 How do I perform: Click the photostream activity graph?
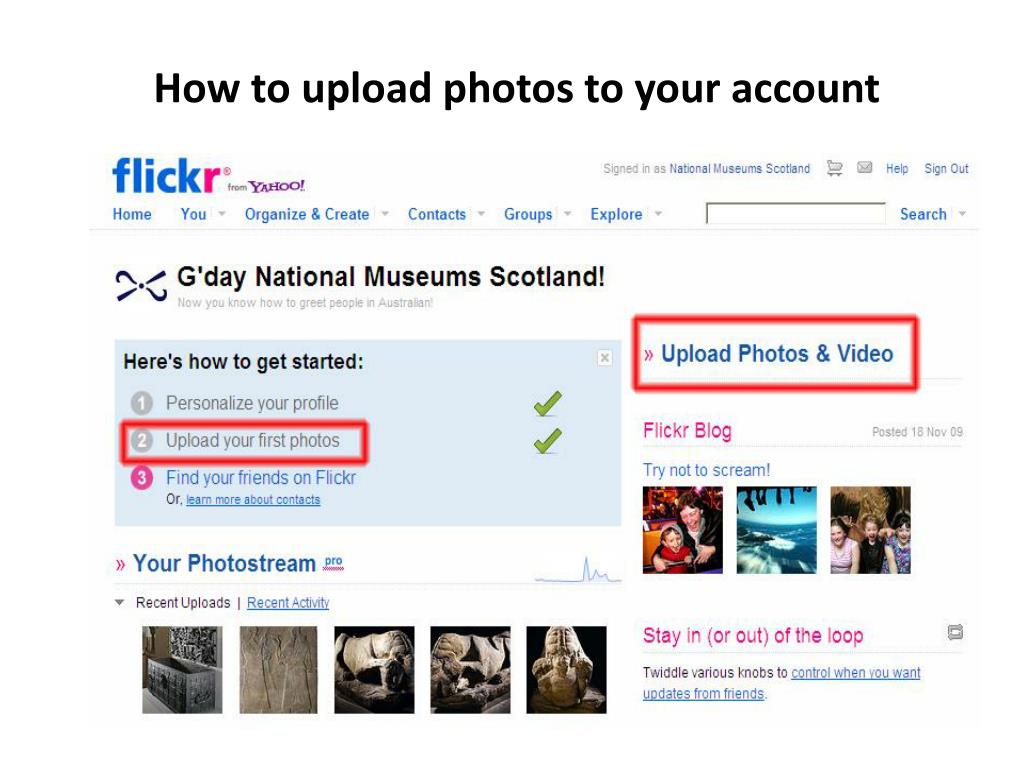click(x=578, y=569)
